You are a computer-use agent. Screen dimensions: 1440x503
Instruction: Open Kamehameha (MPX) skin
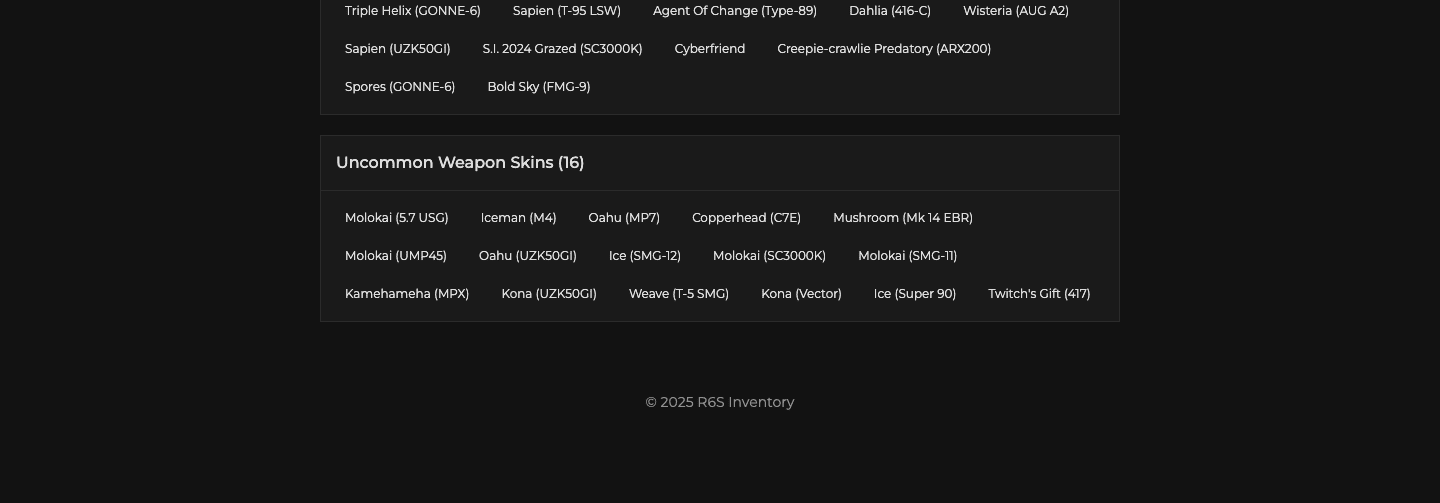point(406,294)
